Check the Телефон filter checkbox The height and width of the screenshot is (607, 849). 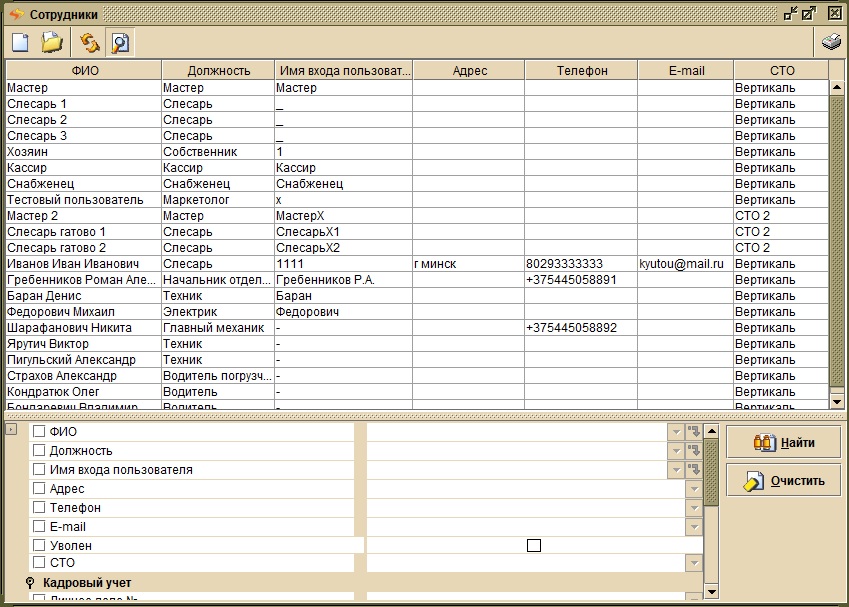click(39, 507)
